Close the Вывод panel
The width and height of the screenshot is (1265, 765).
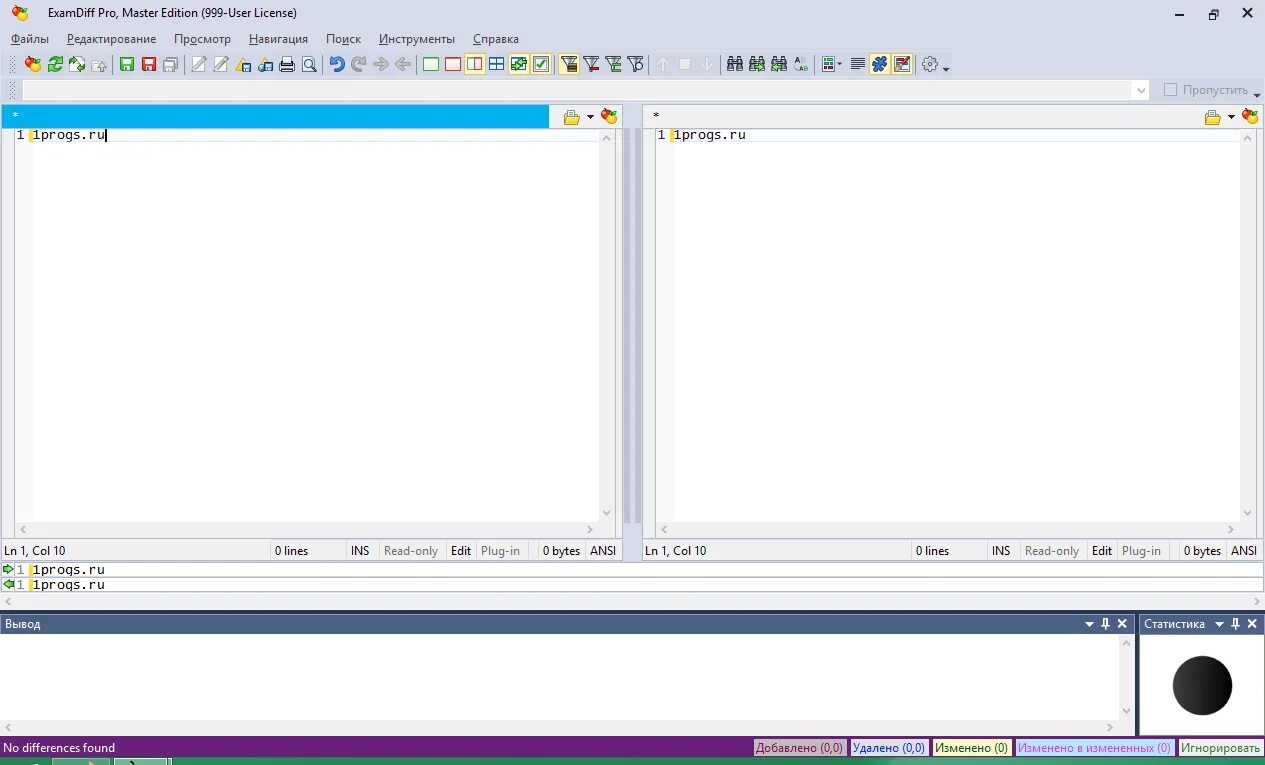tap(1122, 624)
